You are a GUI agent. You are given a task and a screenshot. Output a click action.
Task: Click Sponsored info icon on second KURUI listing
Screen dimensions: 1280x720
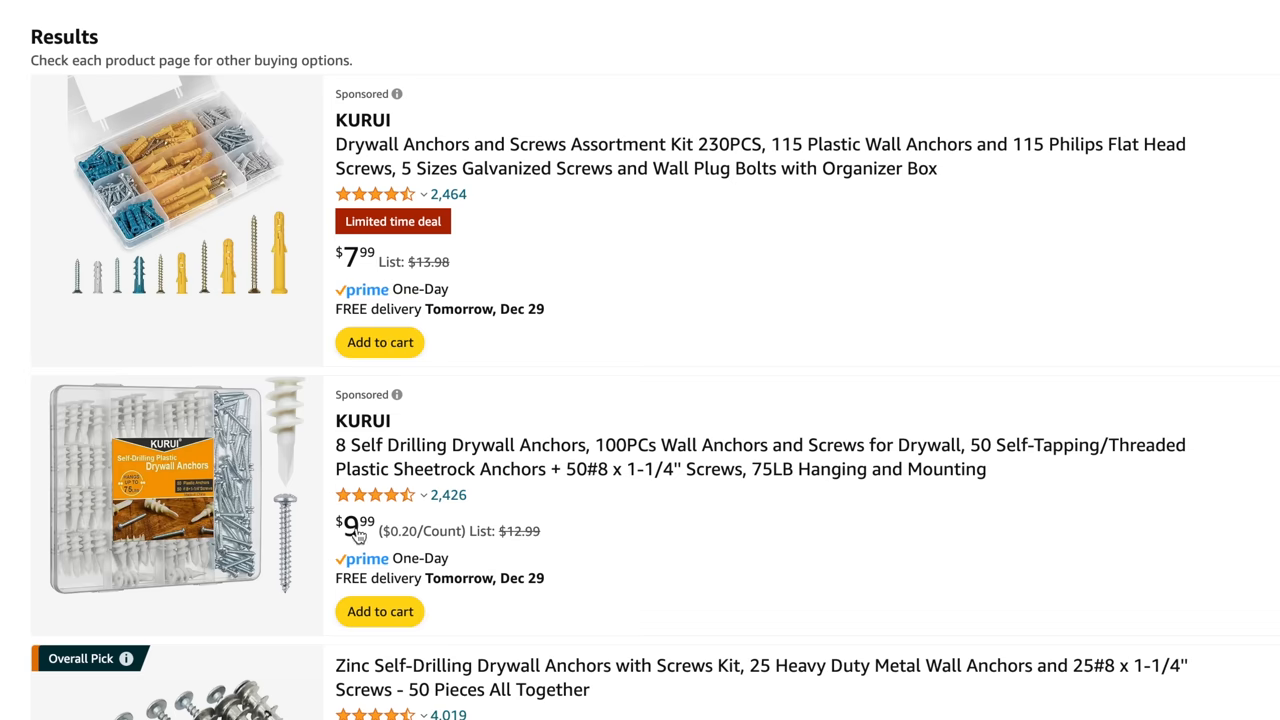pyautogui.click(x=397, y=394)
